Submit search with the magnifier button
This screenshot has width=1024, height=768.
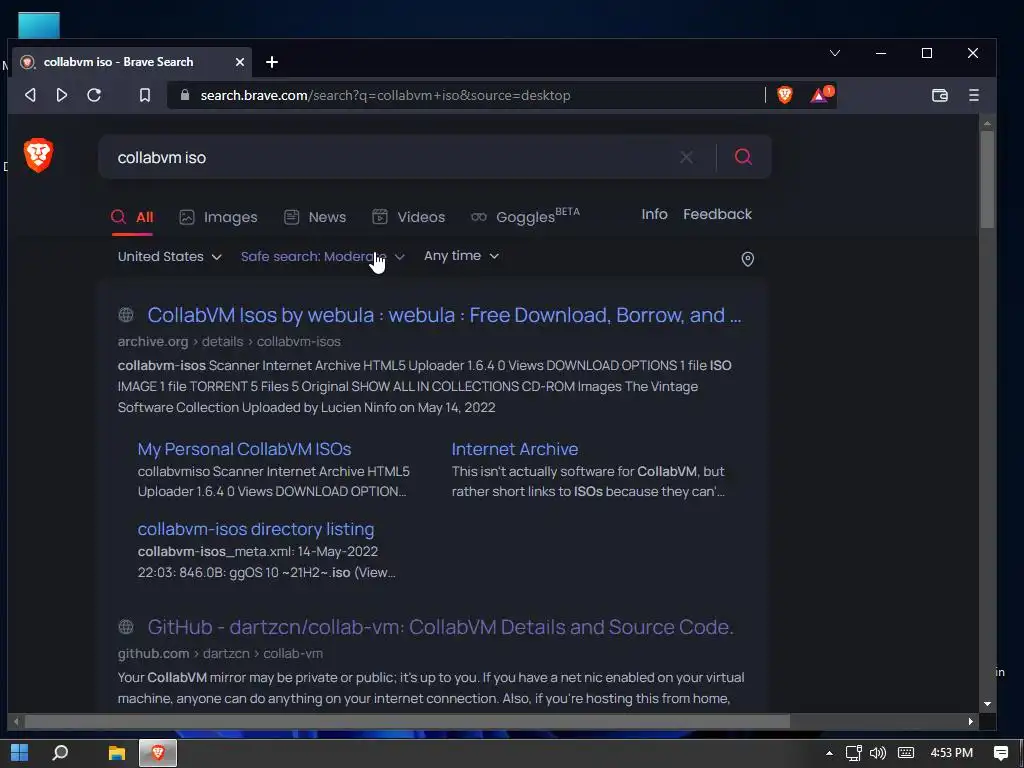coord(743,157)
